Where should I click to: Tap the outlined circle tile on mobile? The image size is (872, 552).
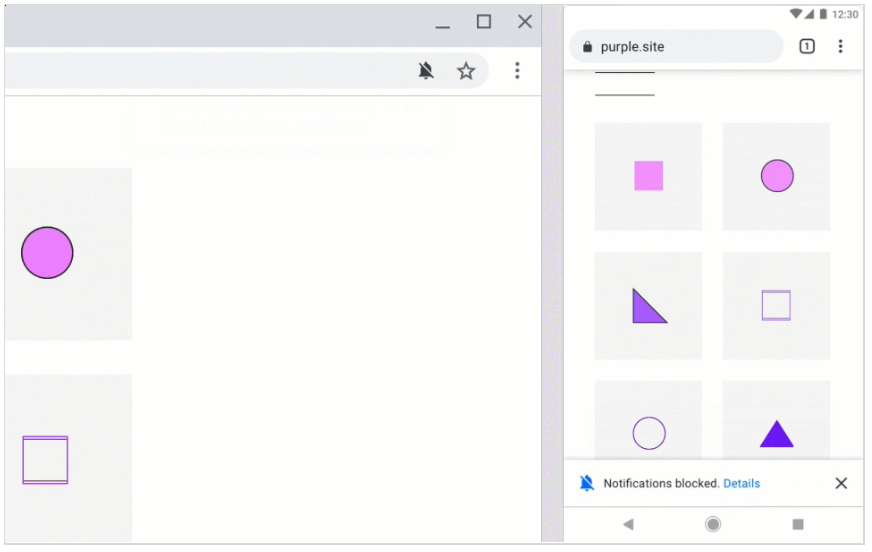pos(648,420)
